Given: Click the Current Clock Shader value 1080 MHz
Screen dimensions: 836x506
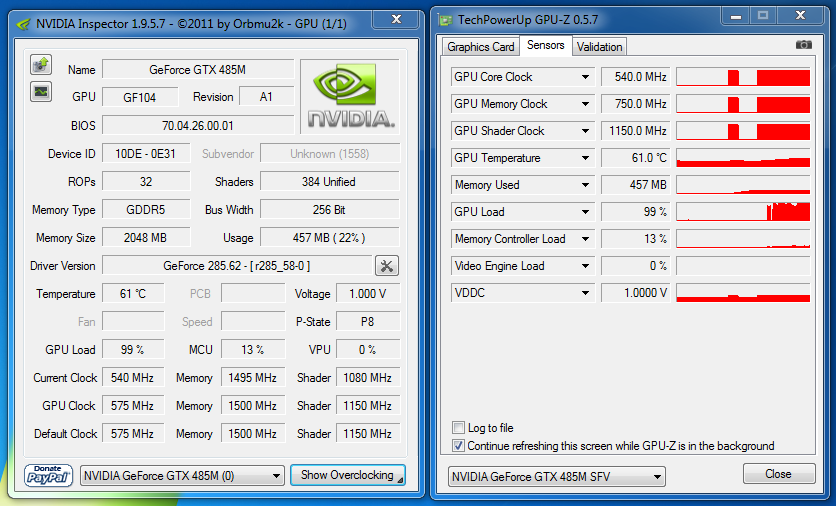Looking at the screenshot, I should [x=368, y=378].
